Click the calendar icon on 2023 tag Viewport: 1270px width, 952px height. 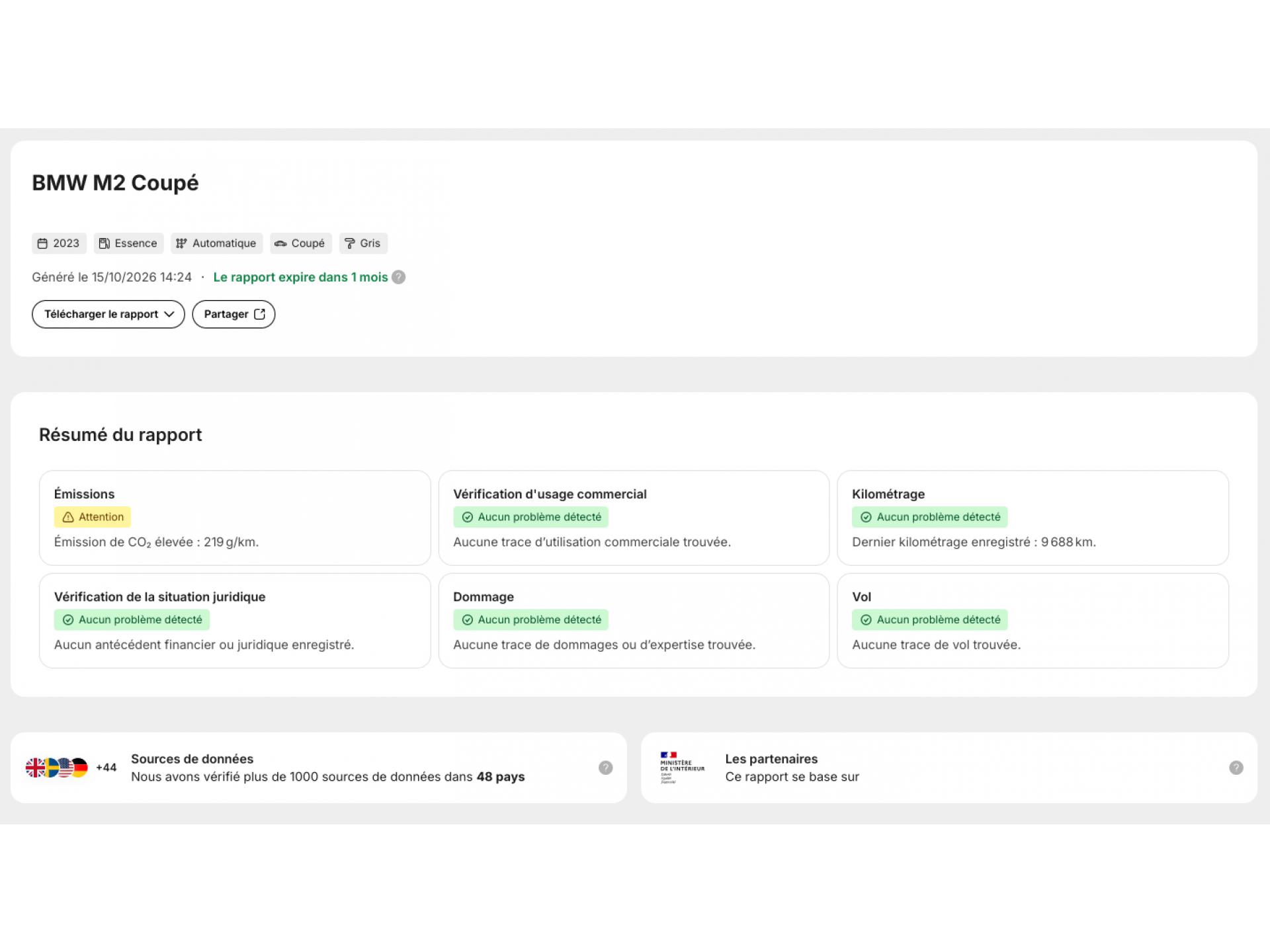tap(42, 243)
